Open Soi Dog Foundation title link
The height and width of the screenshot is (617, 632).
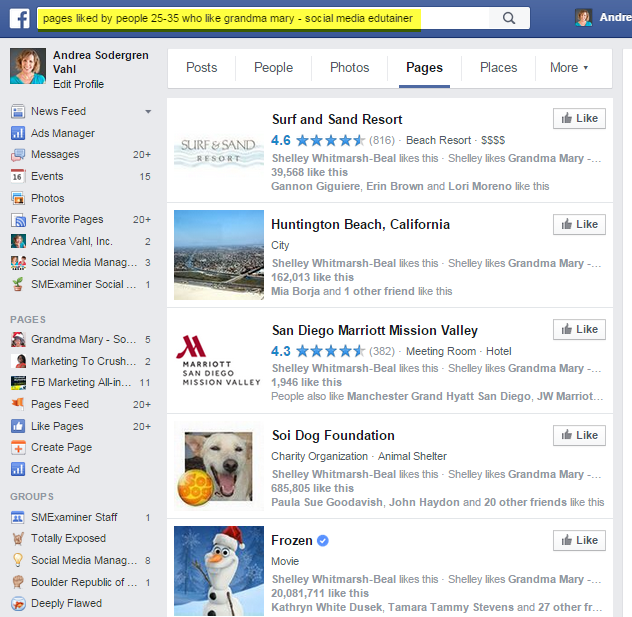pyautogui.click(x=333, y=436)
